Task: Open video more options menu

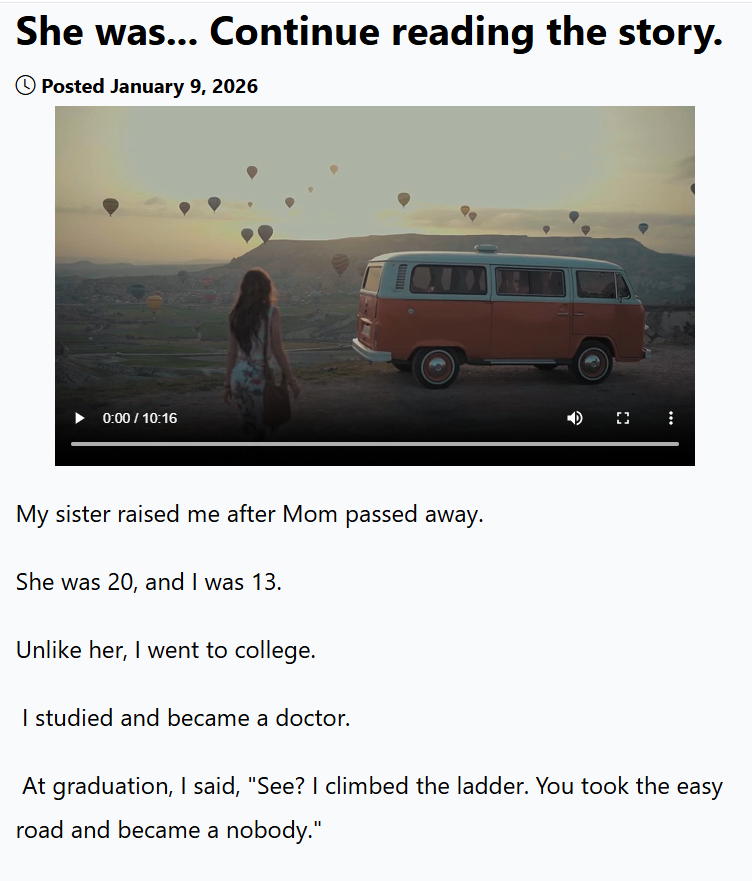Action: 671,418
